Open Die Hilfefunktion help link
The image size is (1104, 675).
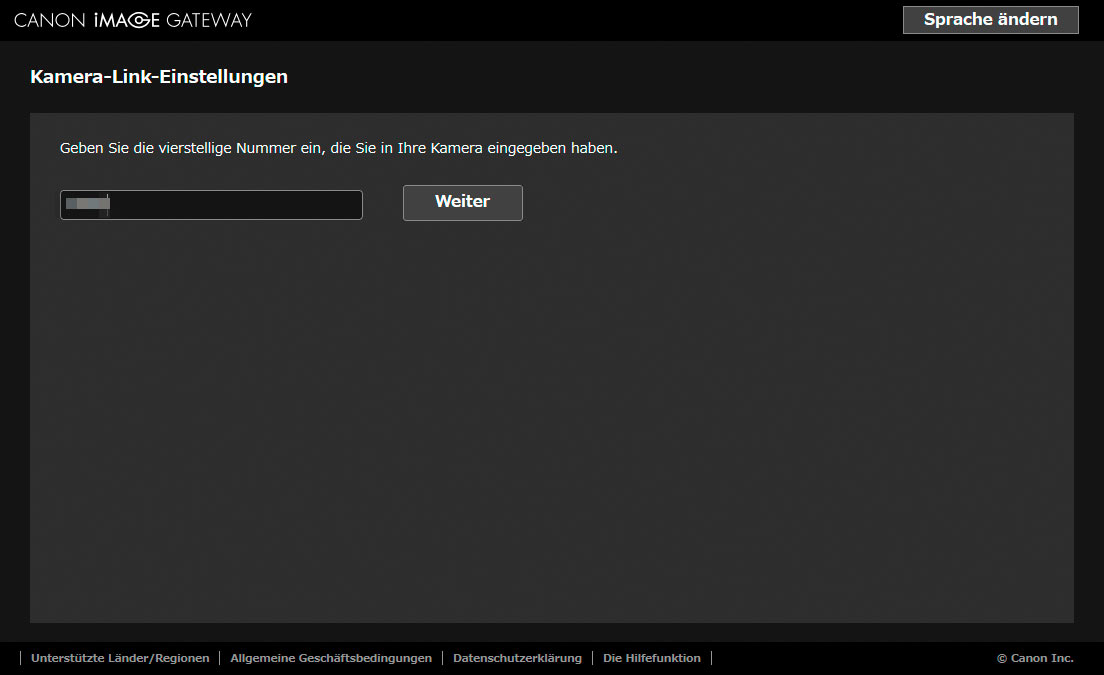[x=651, y=658]
